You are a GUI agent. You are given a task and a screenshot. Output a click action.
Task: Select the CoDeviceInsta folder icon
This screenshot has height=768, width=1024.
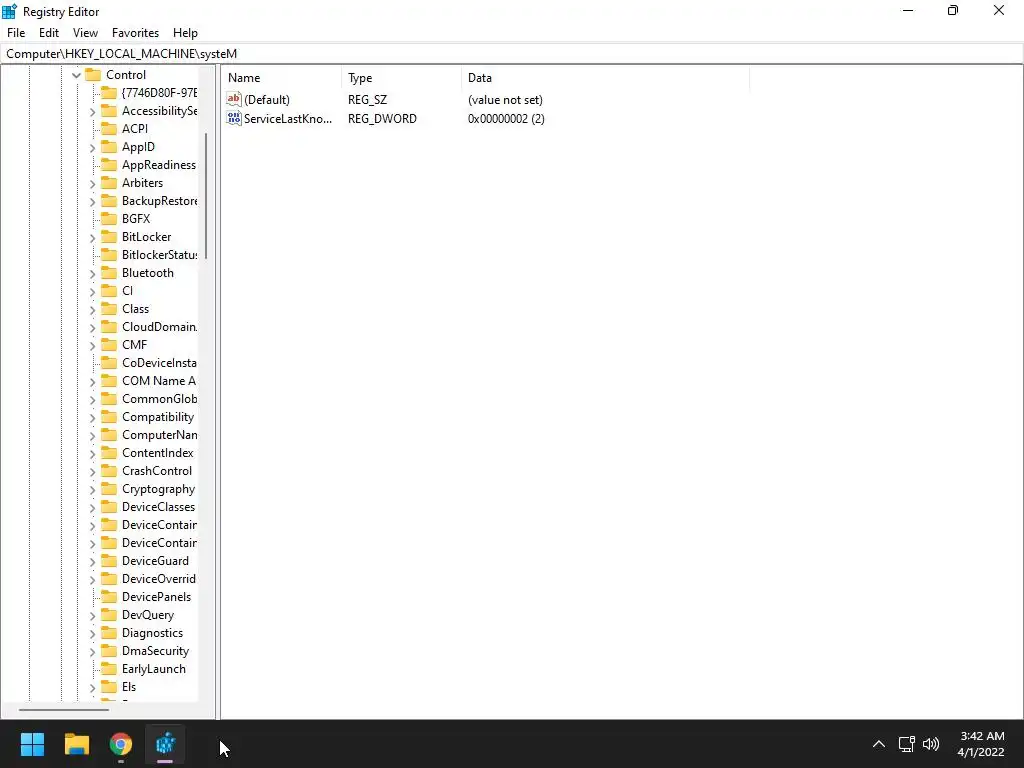pyautogui.click(x=109, y=362)
